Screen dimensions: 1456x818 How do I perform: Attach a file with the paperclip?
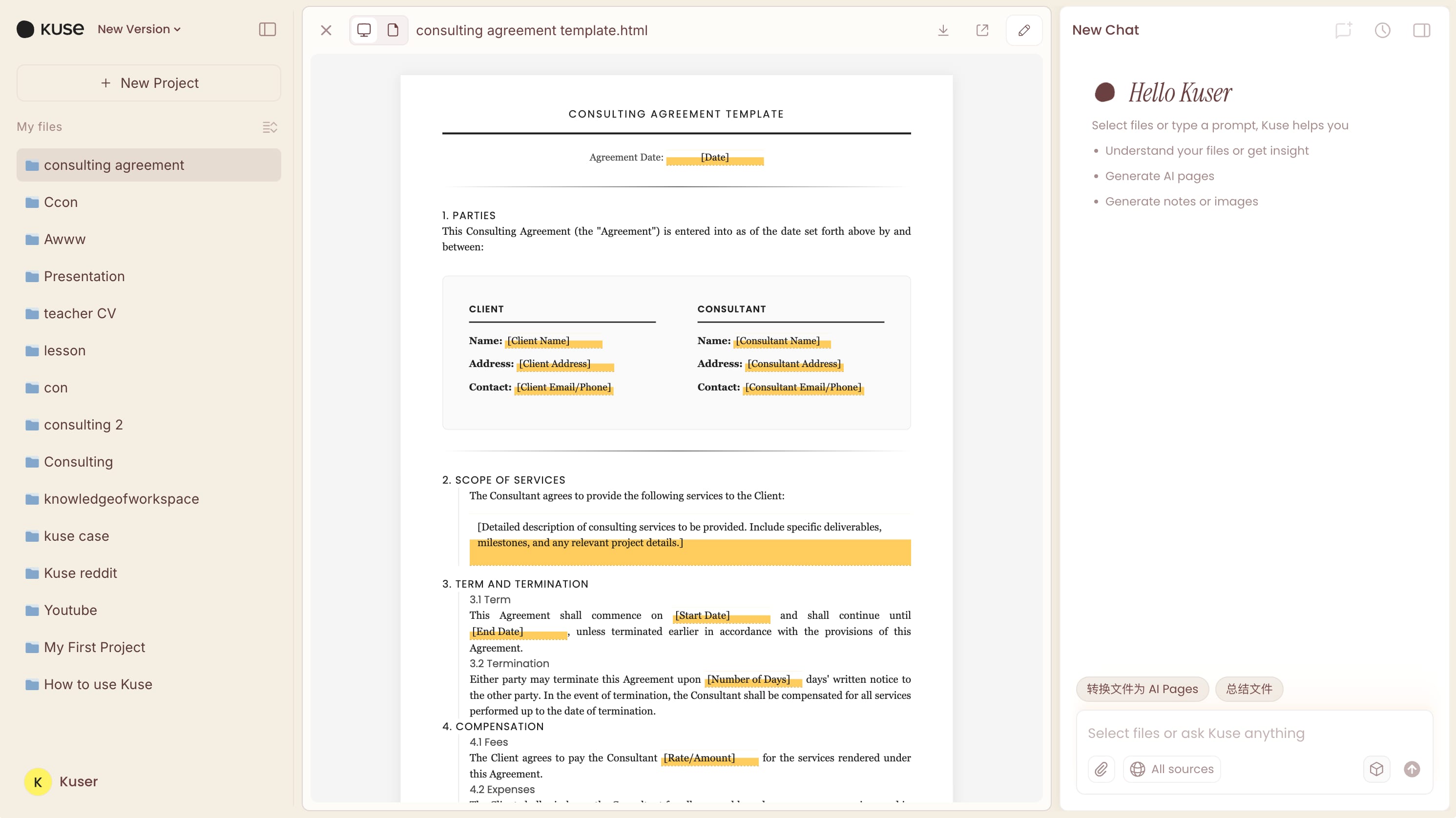pyautogui.click(x=1101, y=769)
